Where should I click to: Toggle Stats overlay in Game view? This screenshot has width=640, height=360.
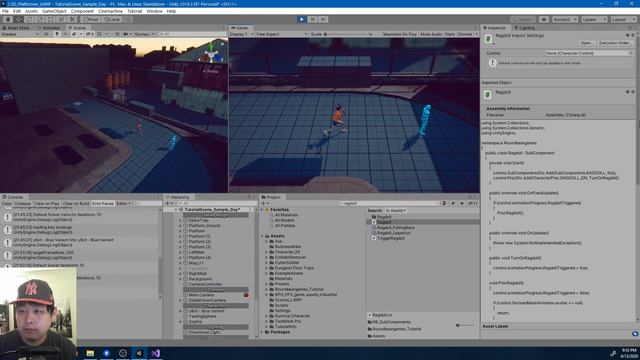[449, 34]
